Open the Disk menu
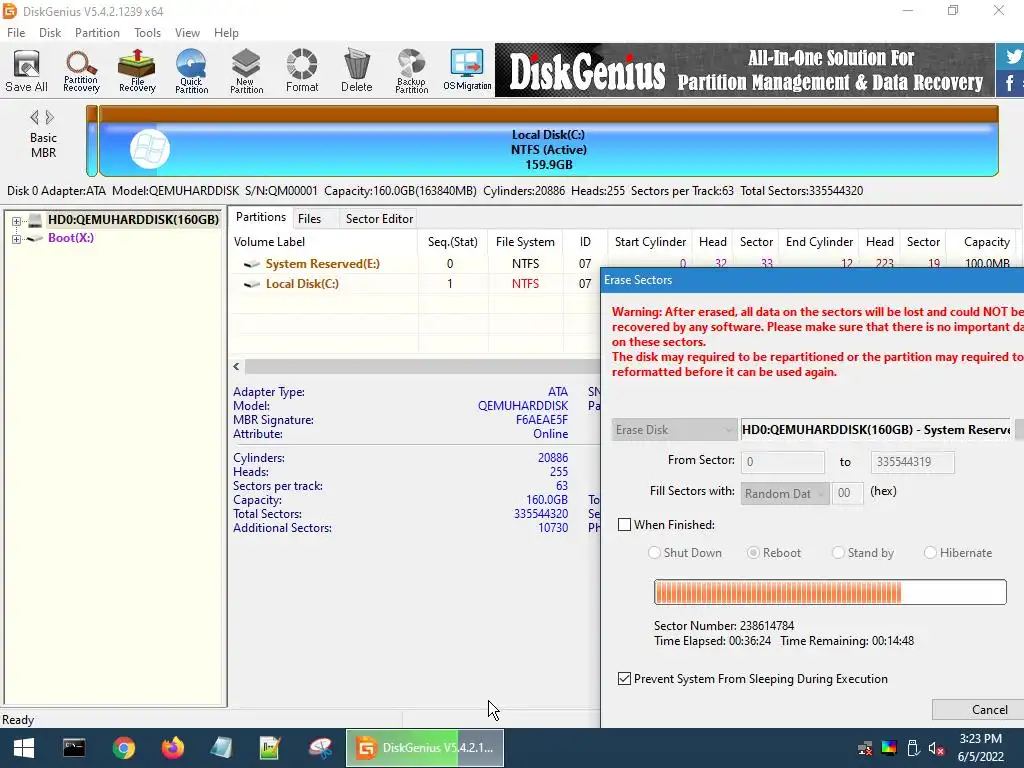Image resolution: width=1024 pixels, height=768 pixels. tap(50, 33)
